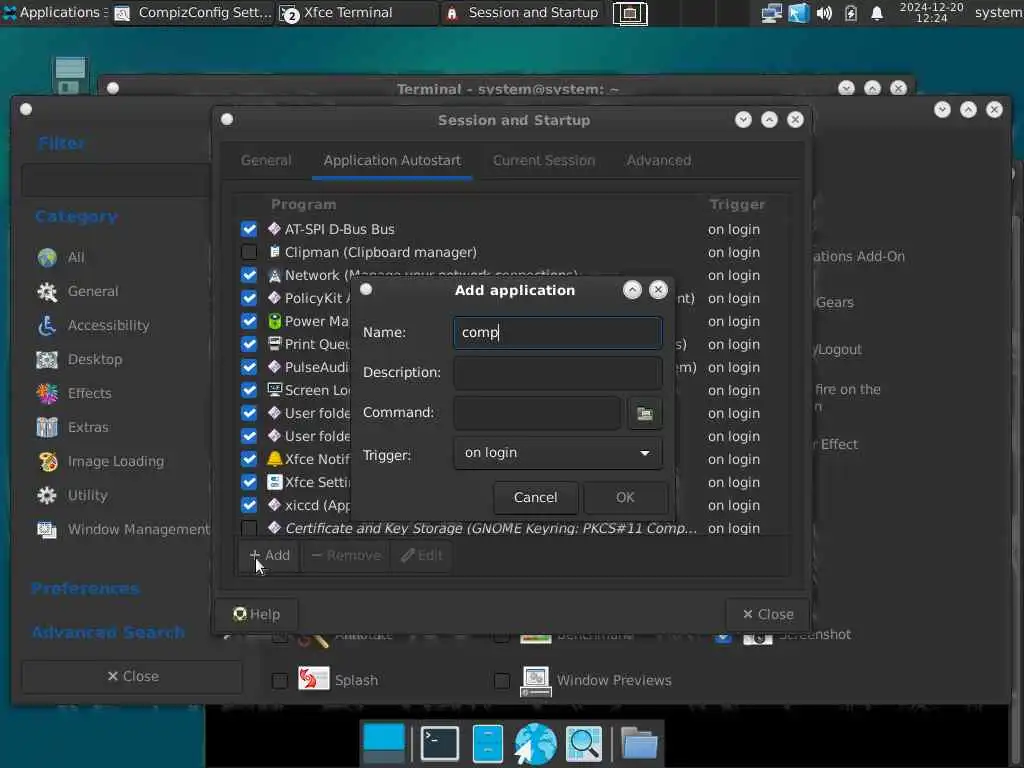This screenshot has height=768, width=1024.
Task: Click the Edit button in autostart list
Action: coord(421,556)
